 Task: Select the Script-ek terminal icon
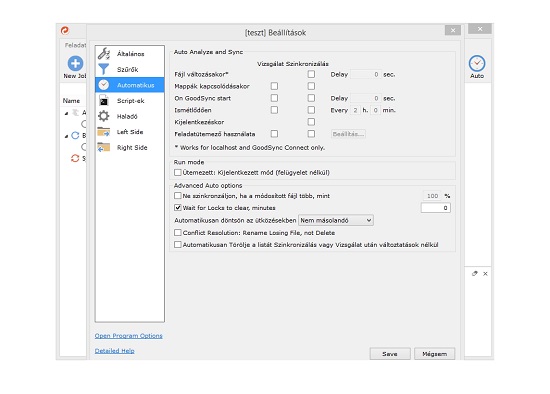click(104, 101)
